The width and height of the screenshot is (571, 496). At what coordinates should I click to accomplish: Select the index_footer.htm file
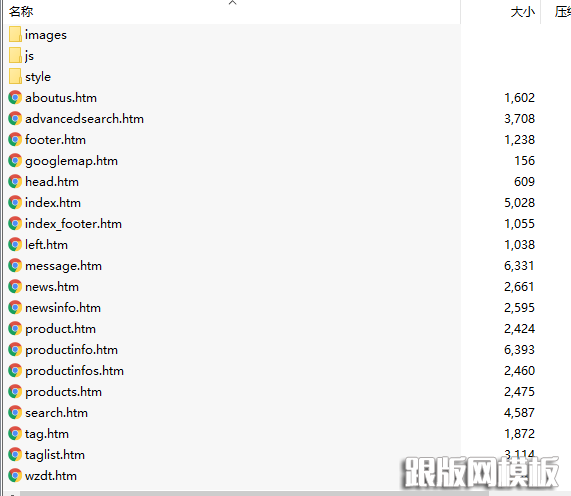[x=74, y=224]
